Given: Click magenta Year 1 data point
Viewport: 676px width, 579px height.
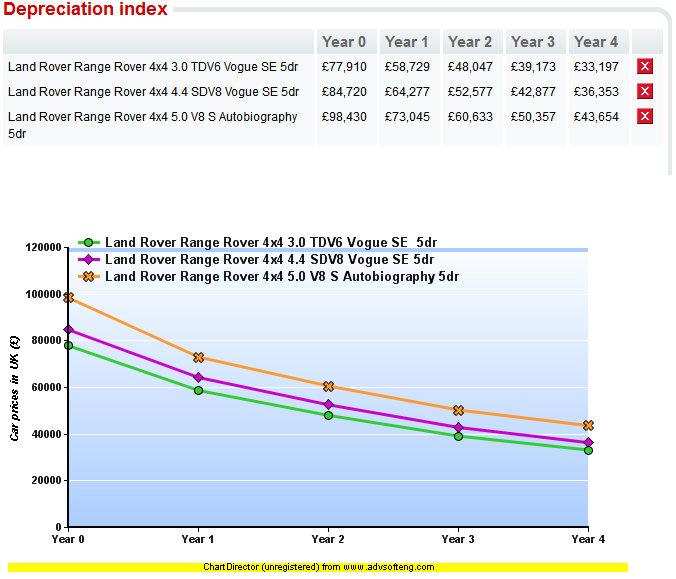Looking at the screenshot, I should point(198,378).
